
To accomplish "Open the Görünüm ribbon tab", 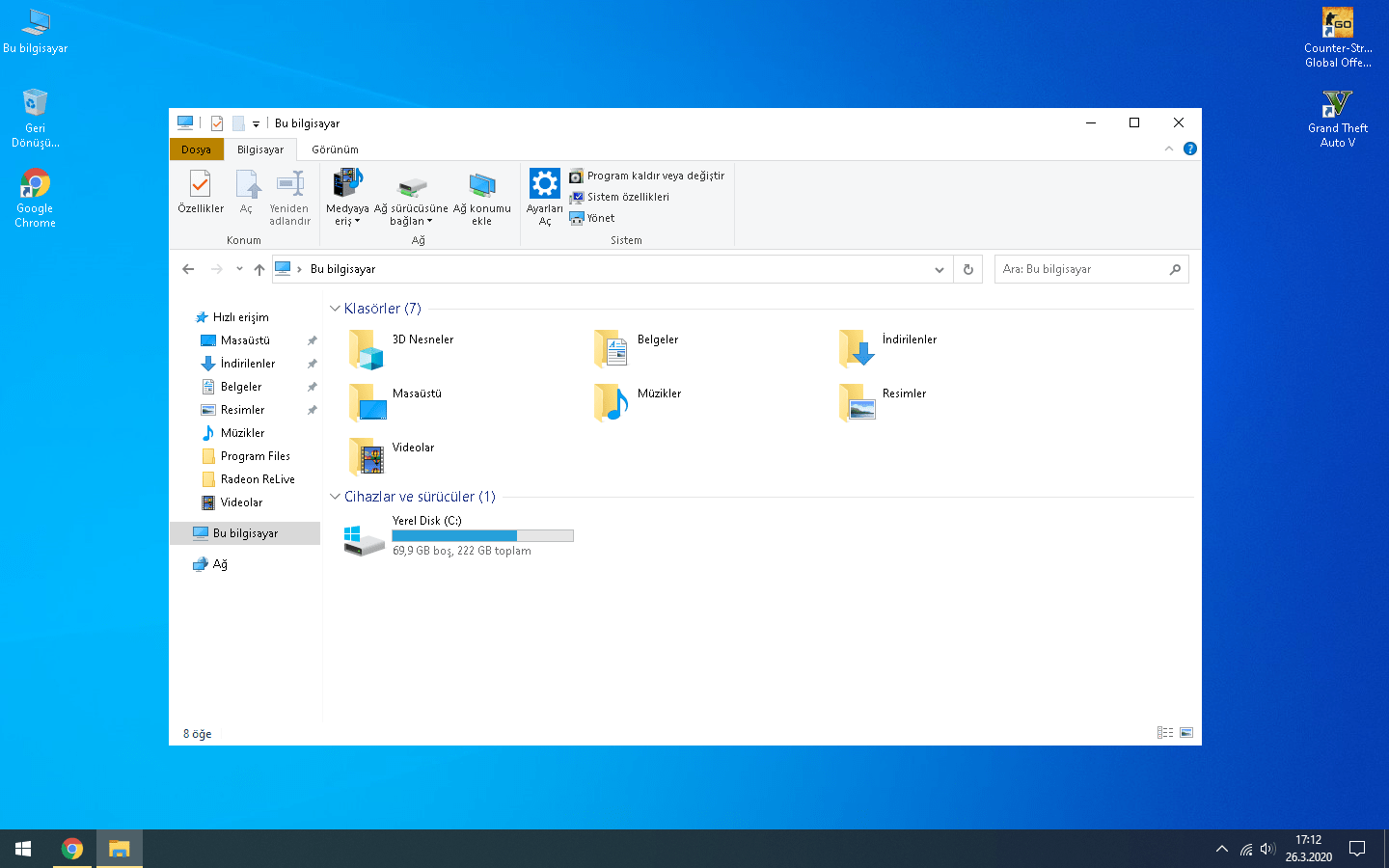I will click(x=335, y=149).
